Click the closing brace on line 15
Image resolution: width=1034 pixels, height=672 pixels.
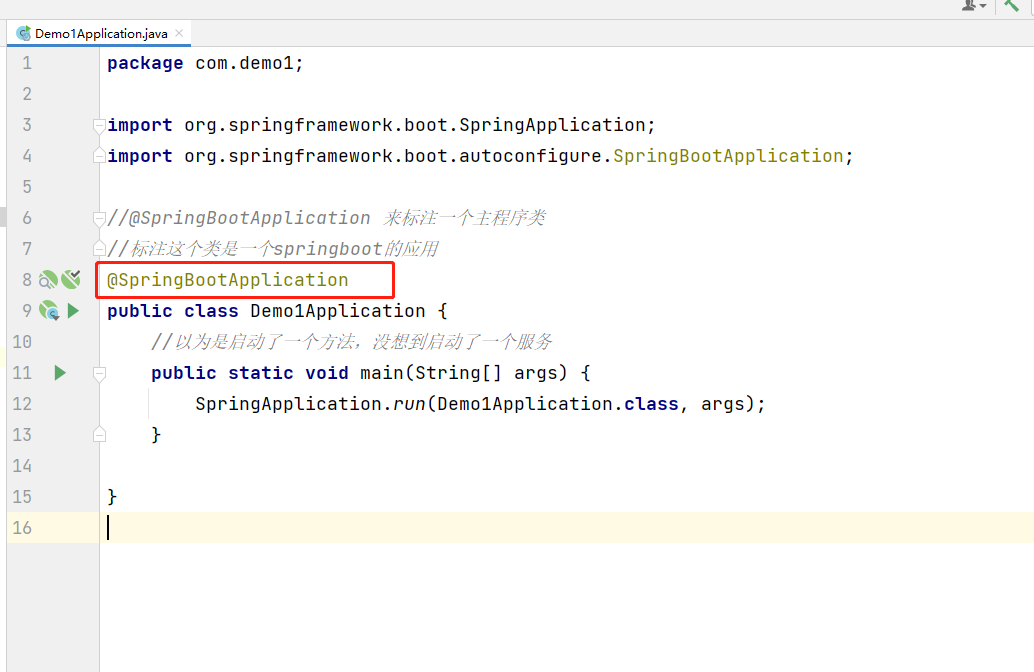pyautogui.click(x=112, y=497)
